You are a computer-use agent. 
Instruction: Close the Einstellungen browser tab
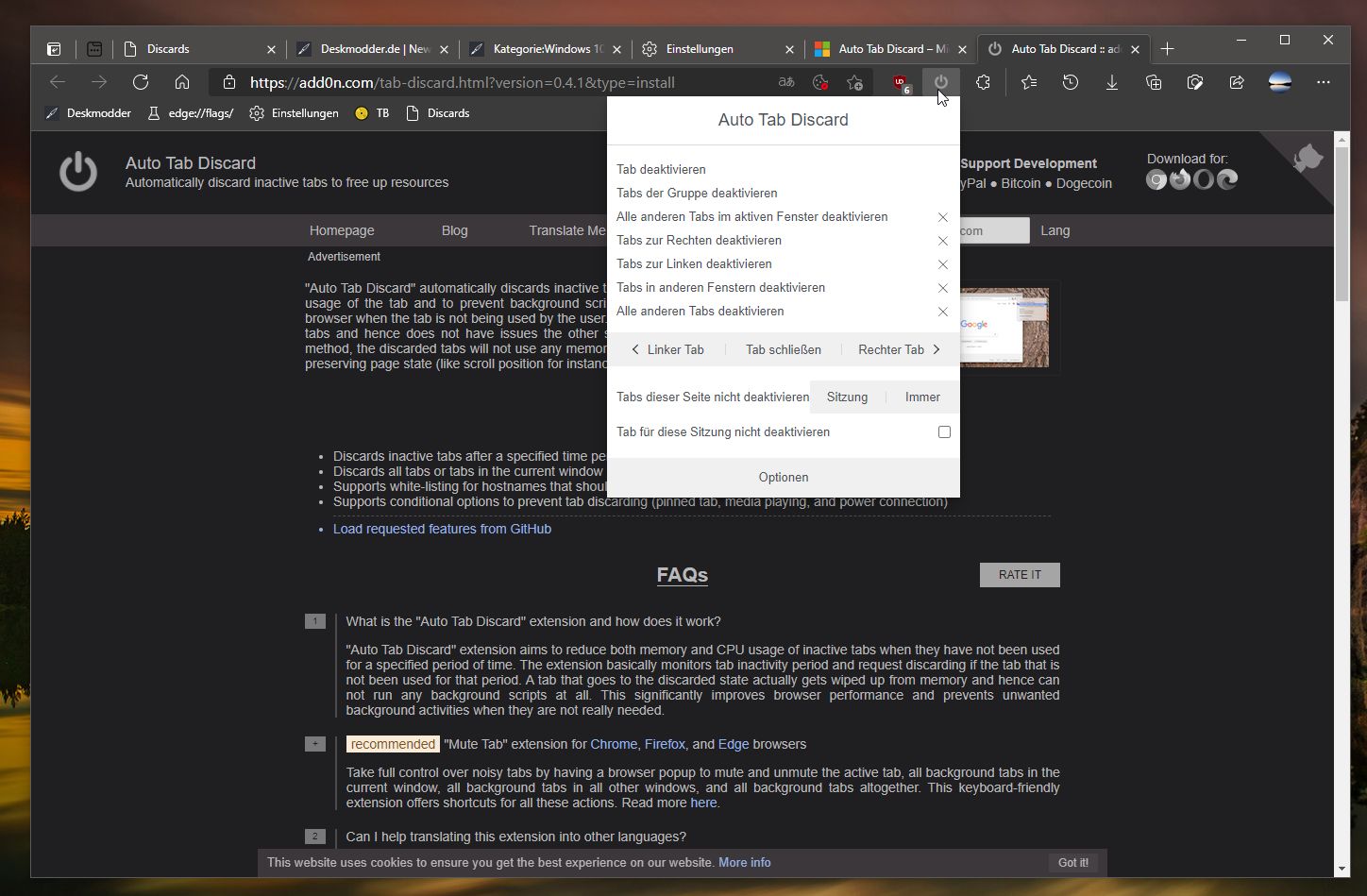pos(789,49)
